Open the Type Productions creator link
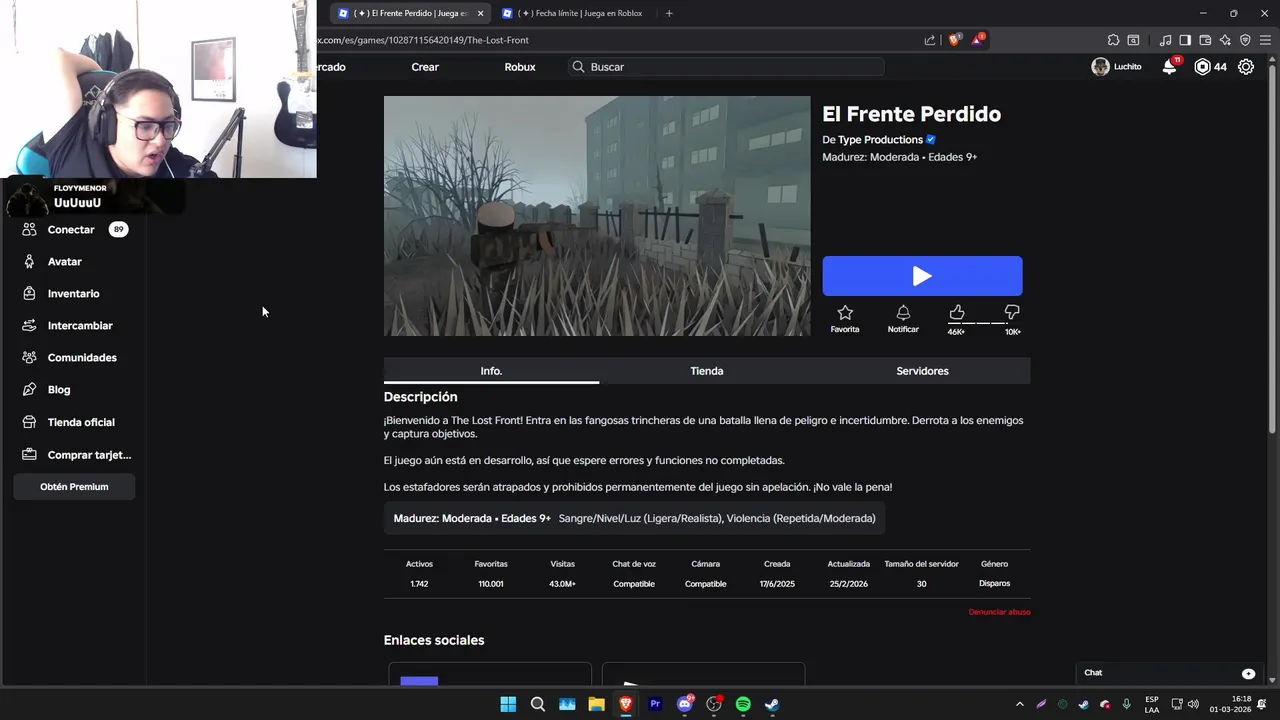 coord(880,140)
